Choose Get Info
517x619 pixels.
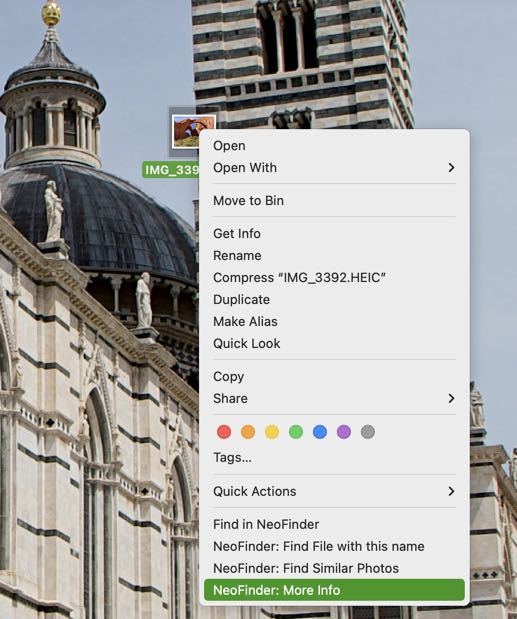(x=334, y=234)
